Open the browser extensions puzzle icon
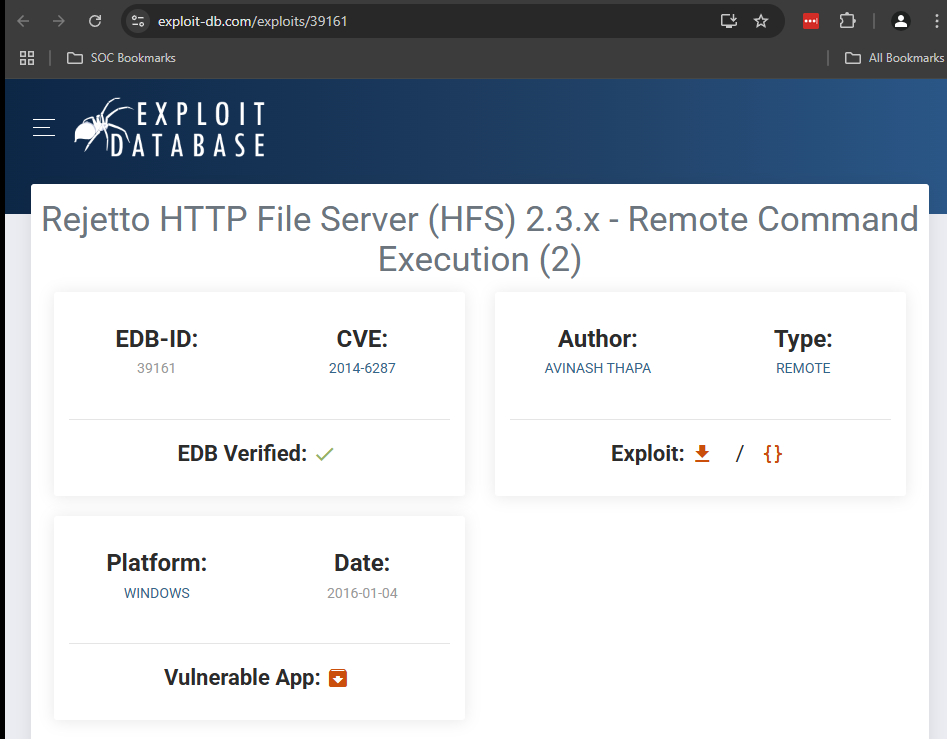The height and width of the screenshot is (739, 947). click(x=848, y=21)
